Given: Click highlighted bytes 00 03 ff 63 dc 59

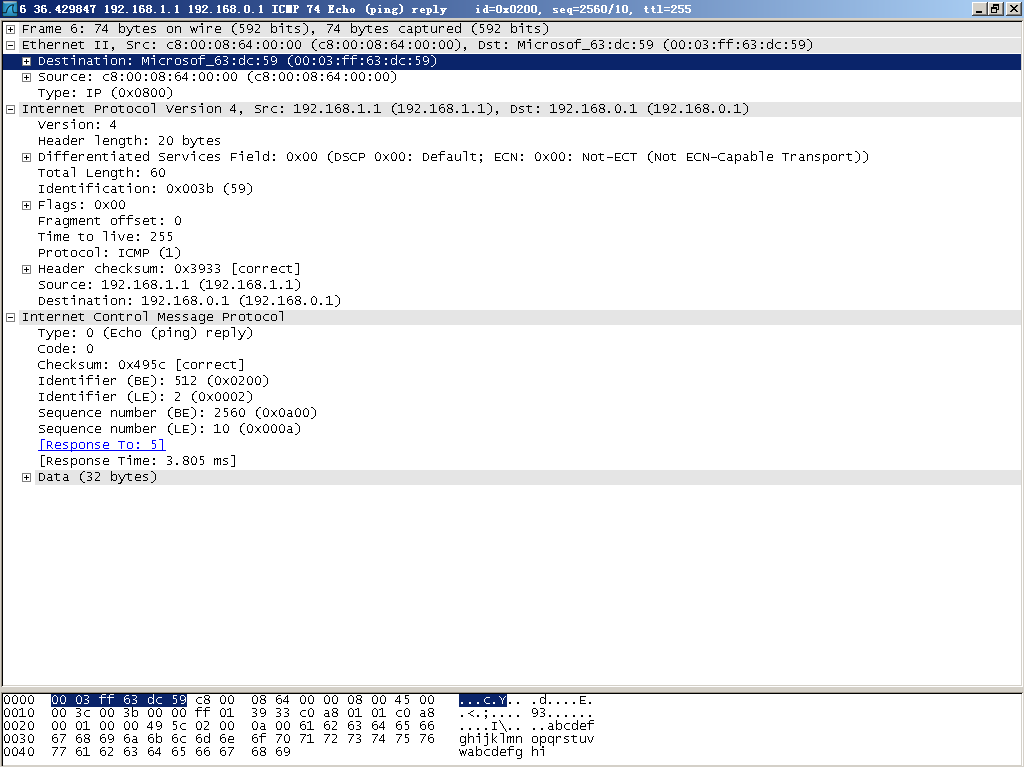Looking at the screenshot, I should [119, 700].
